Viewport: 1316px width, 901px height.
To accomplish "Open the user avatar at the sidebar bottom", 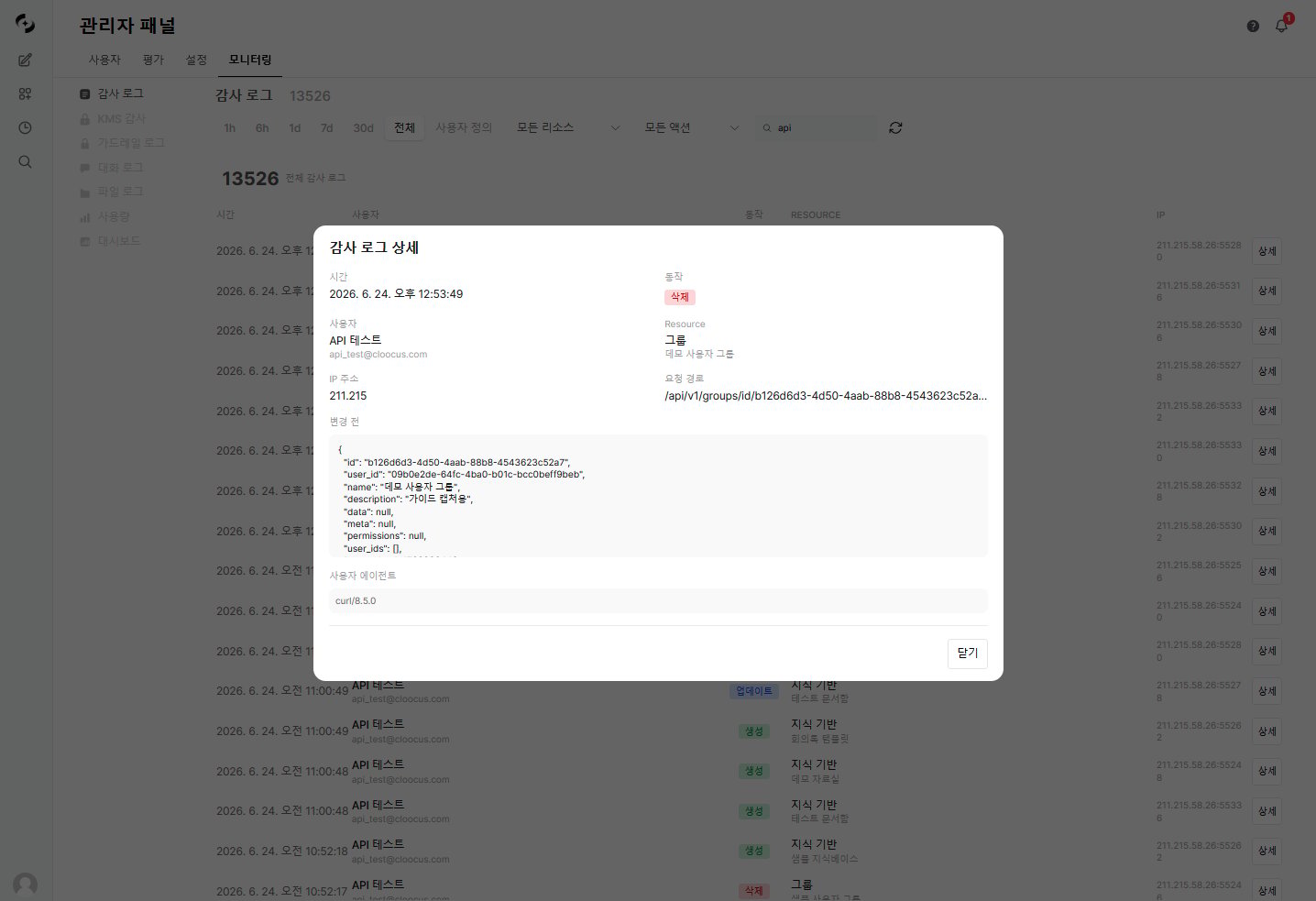I will (26, 885).
